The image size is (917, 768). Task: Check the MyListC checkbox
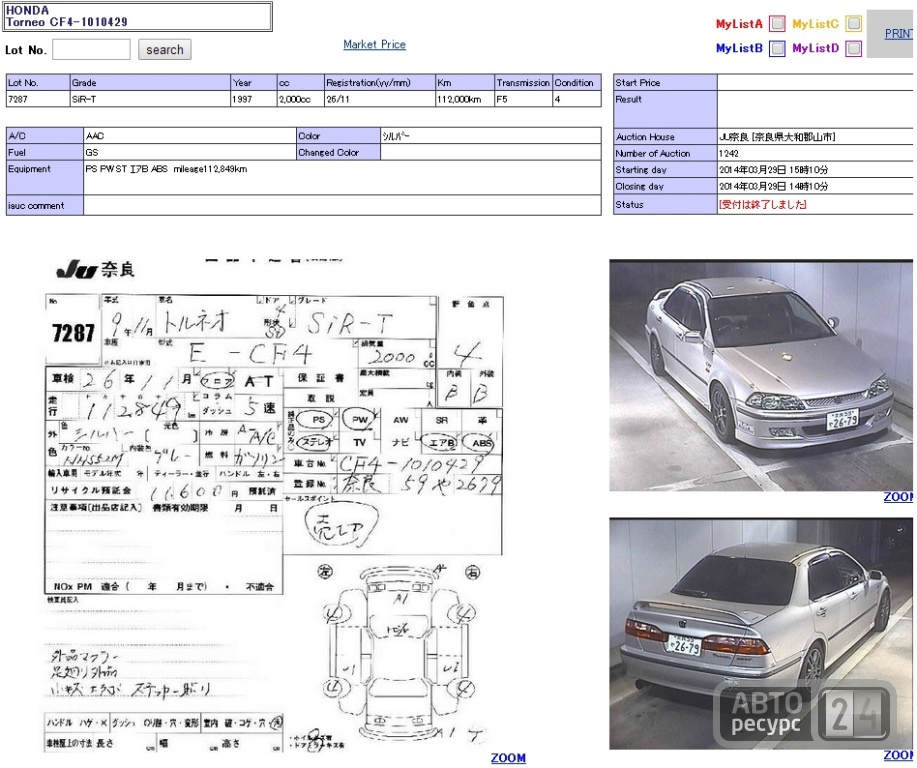click(854, 23)
